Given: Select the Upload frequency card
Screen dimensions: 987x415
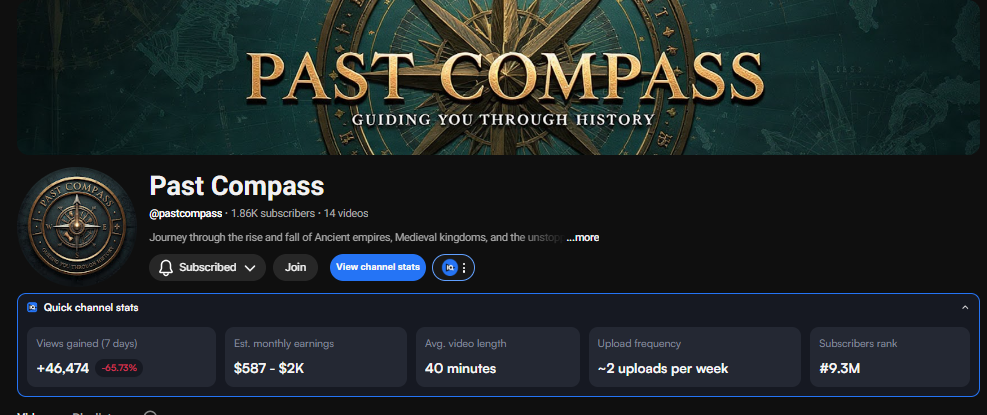Looking at the screenshot, I should (x=694, y=356).
